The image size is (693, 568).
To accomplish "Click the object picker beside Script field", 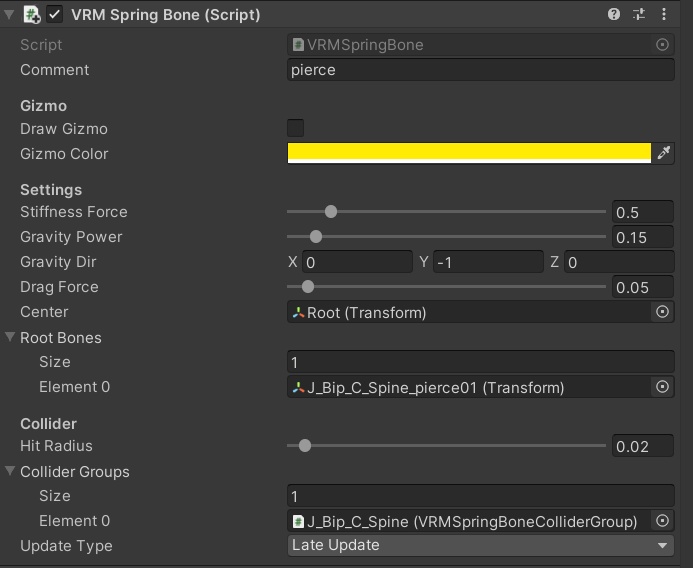I will pos(662,45).
